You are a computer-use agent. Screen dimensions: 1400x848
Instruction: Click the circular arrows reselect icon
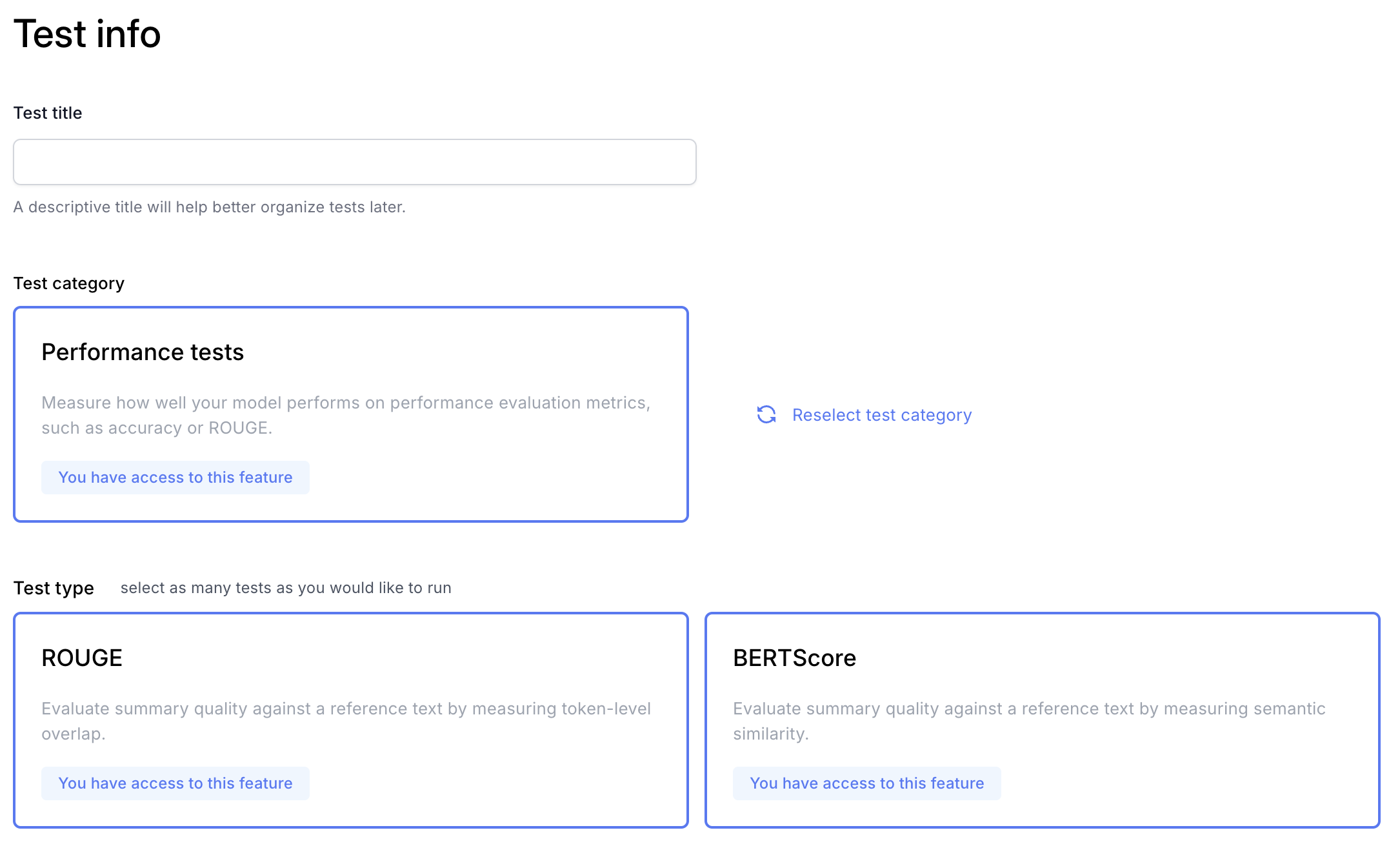tap(766, 415)
